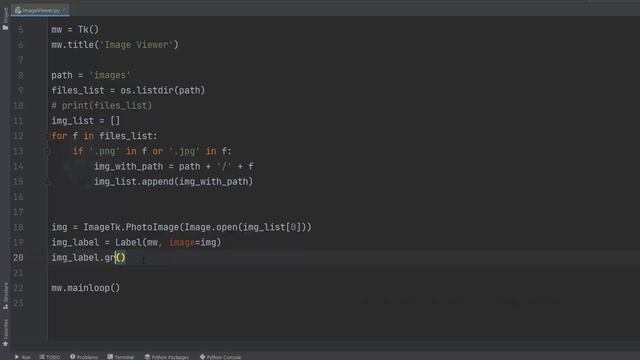The width and height of the screenshot is (640, 360).
Task: Open the Structure tool window
Action: point(5,296)
